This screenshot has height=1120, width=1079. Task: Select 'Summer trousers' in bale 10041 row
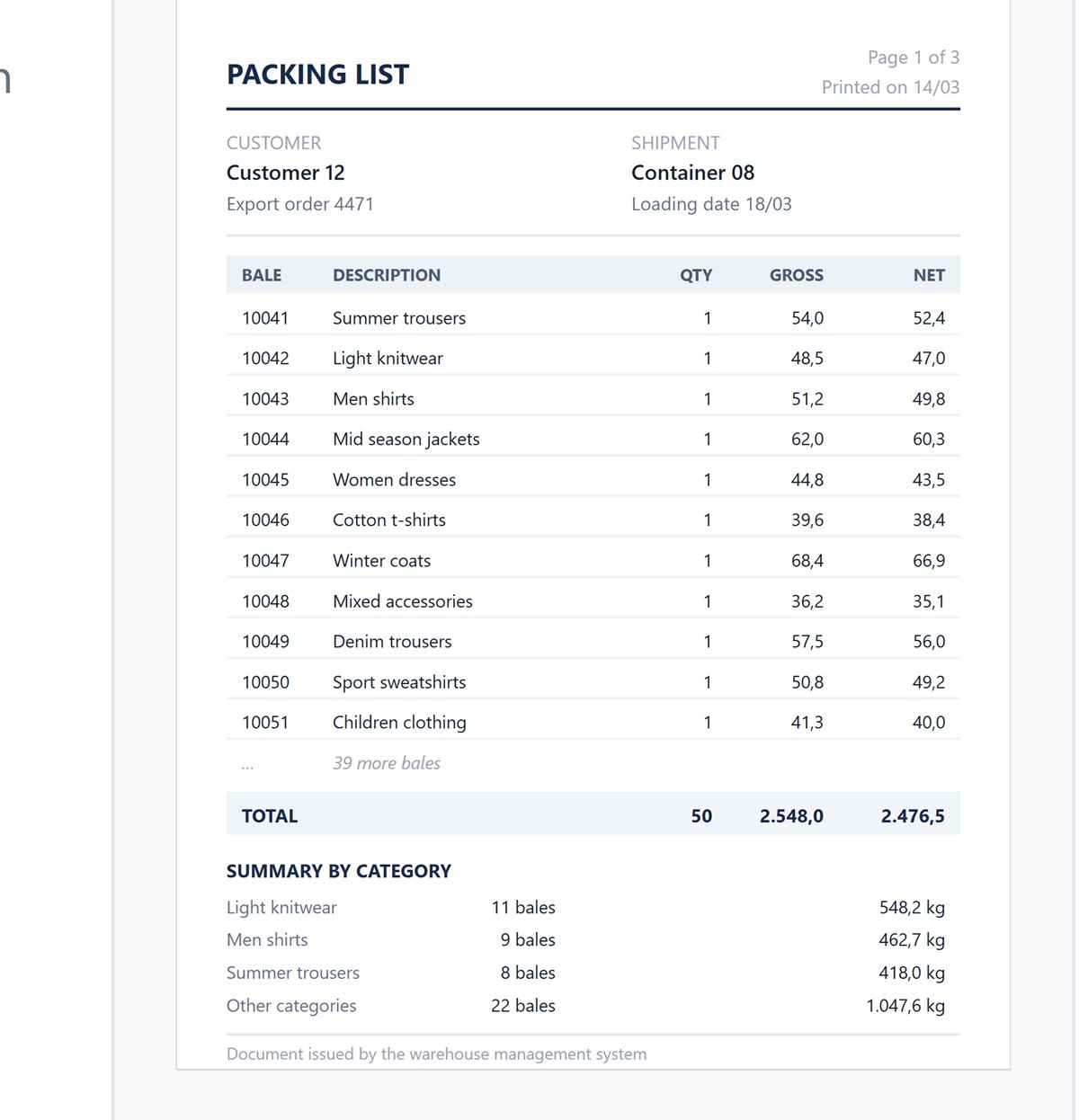[x=399, y=318]
